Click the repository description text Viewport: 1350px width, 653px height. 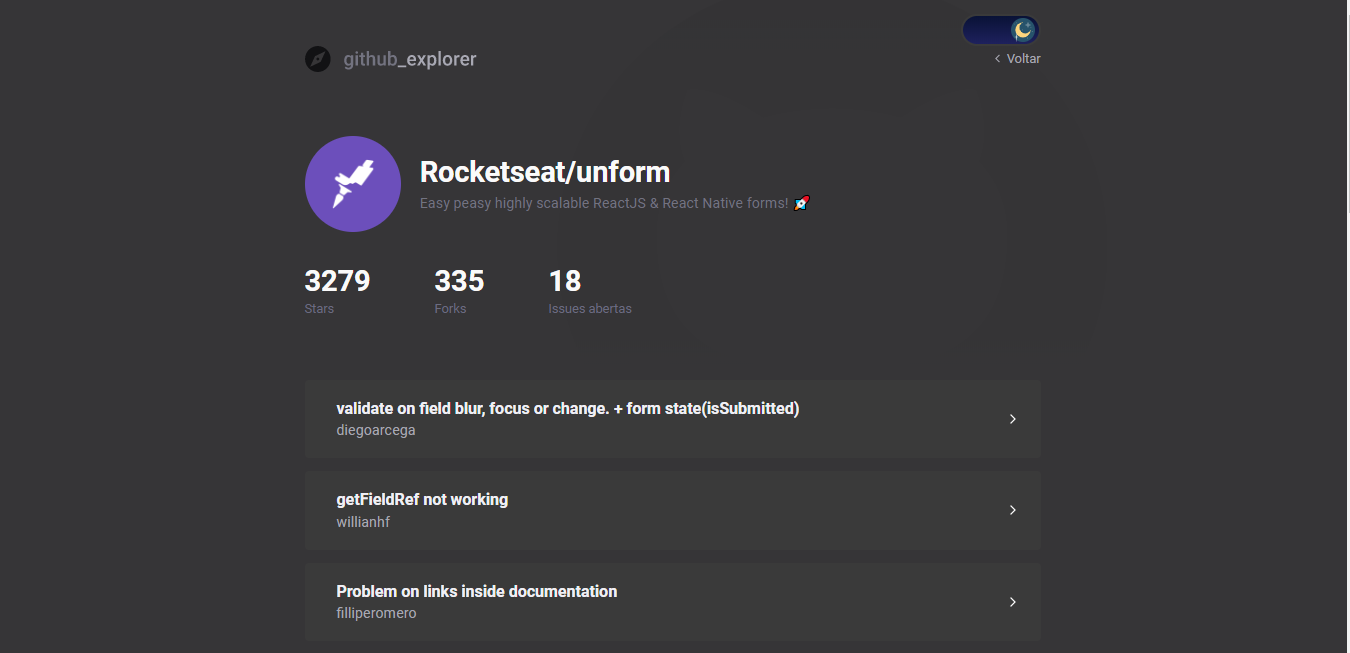coord(615,203)
